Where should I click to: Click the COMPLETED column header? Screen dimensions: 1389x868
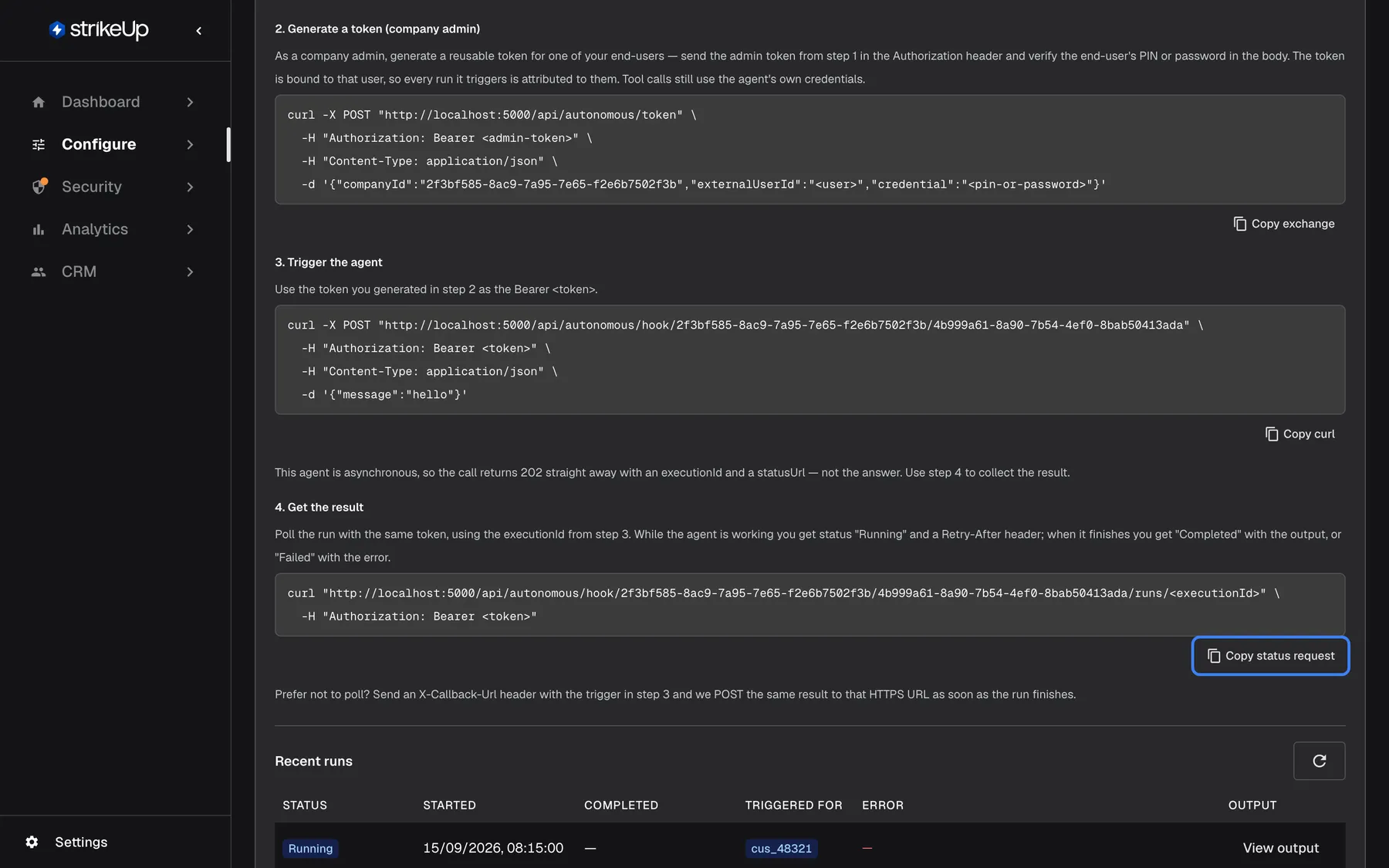[x=621, y=805]
